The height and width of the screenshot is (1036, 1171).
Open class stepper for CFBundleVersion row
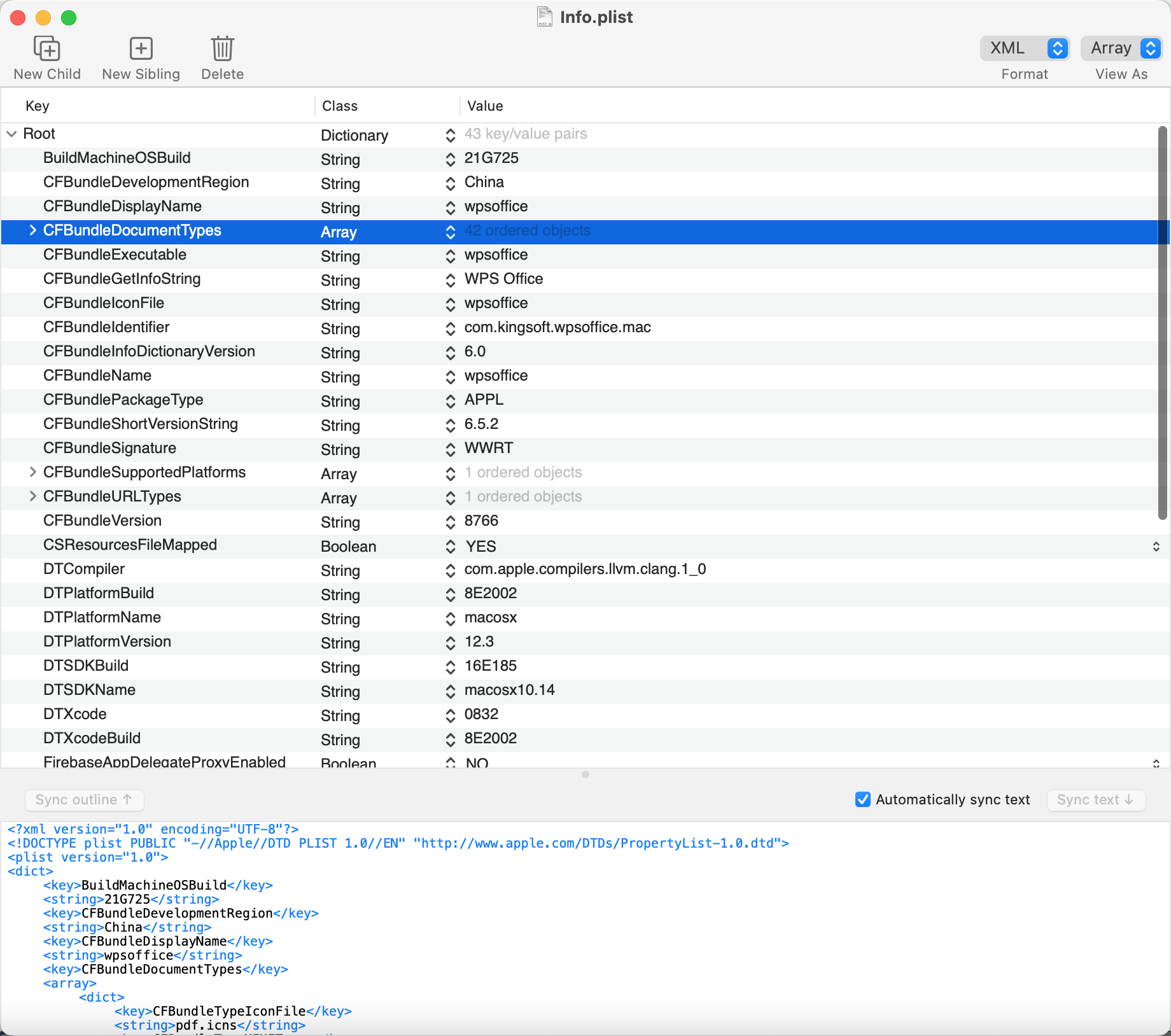pos(450,523)
